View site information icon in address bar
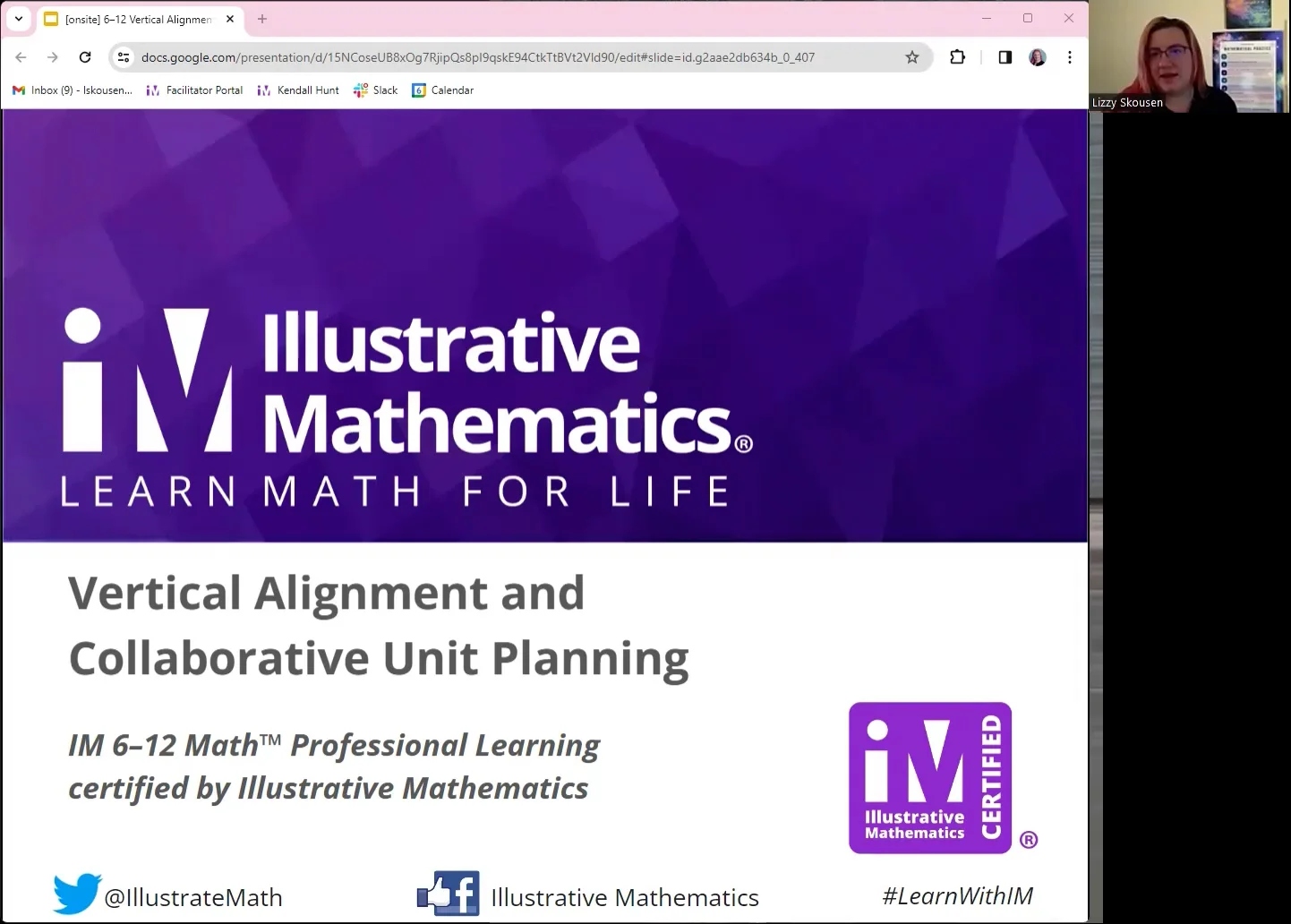The image size is (1291, 924). pos(124,57)
